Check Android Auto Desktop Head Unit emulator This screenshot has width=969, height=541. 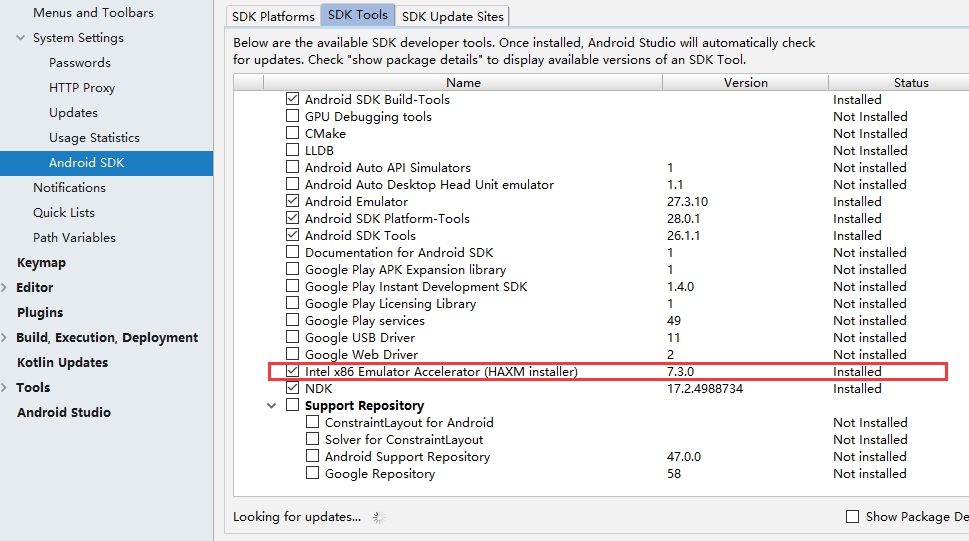click(292, 184)
